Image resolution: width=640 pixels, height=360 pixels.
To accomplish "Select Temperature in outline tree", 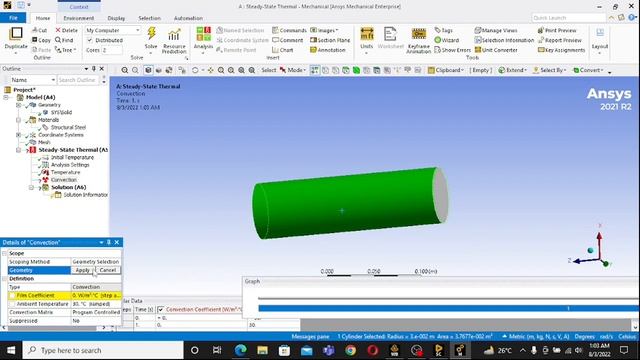I will (65, 172).
